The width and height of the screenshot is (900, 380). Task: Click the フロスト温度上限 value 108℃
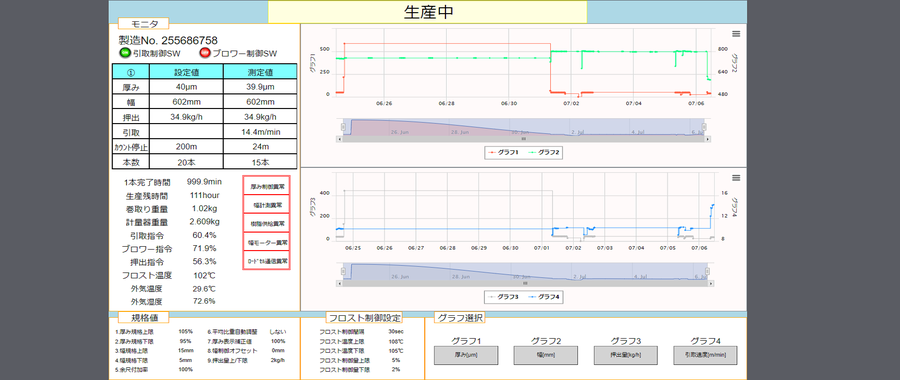(x=395, y=341)
